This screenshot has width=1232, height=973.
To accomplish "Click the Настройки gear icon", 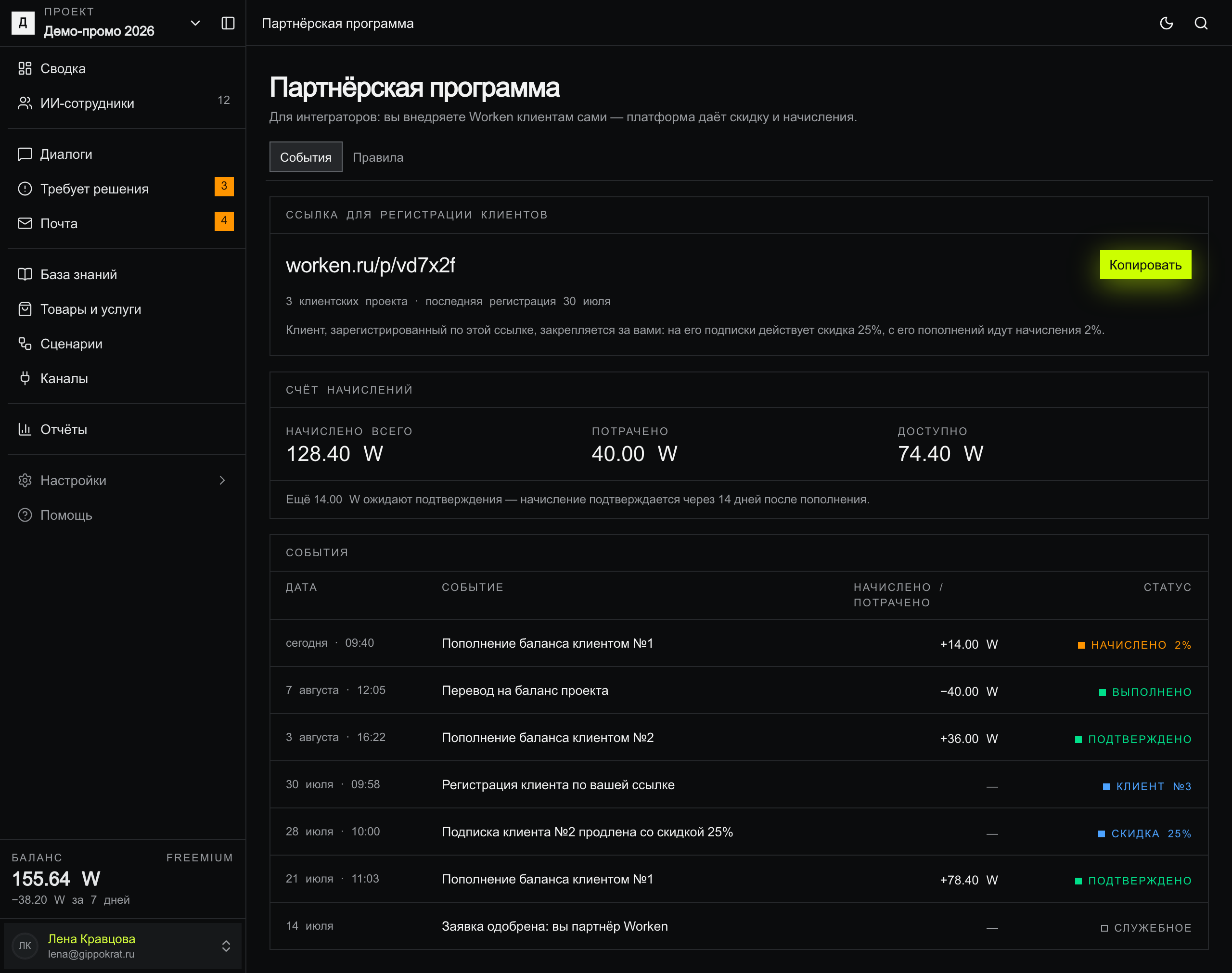I will click(x=25, y=480).
